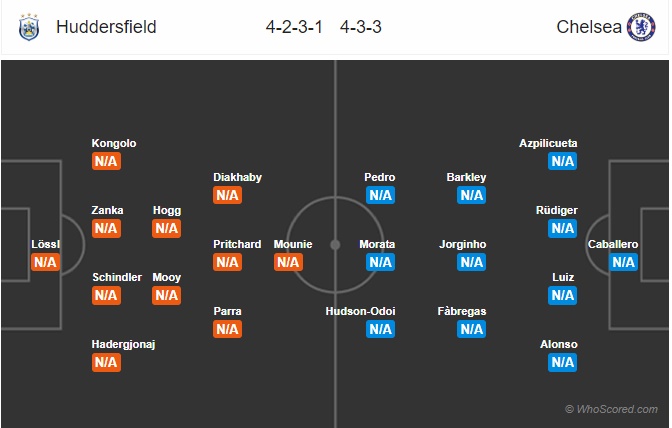The image size is (672, 428).
Task: Click the Chelsea club crest icon
Action: 641,27
